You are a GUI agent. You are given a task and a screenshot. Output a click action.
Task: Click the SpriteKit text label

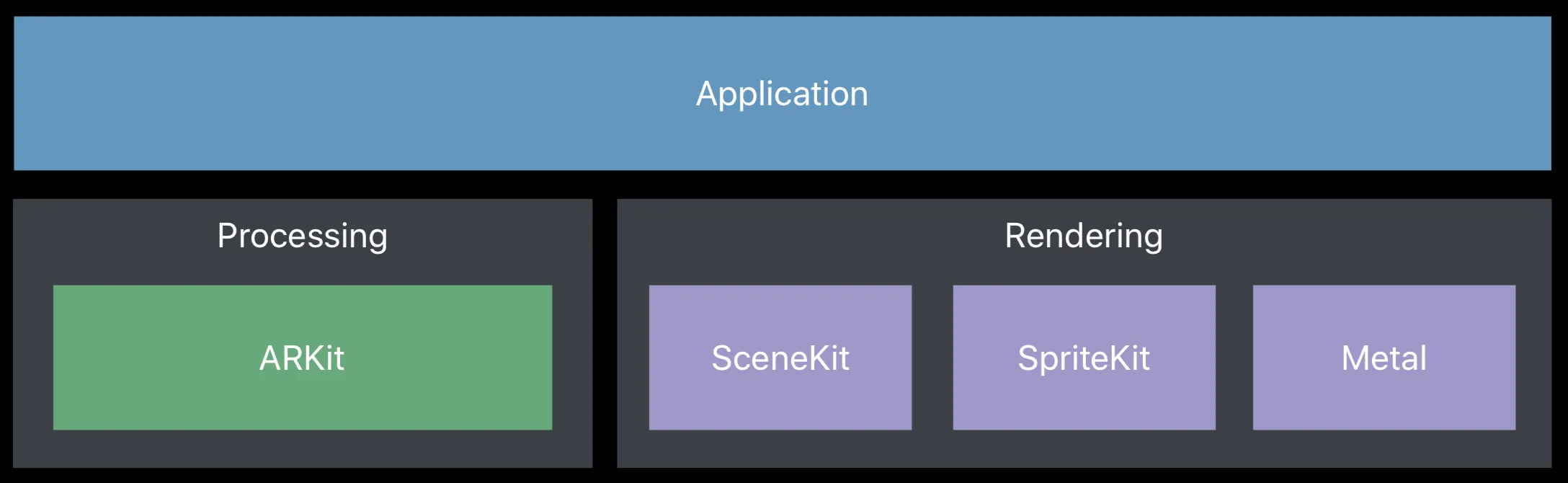tap(1084, 358)
